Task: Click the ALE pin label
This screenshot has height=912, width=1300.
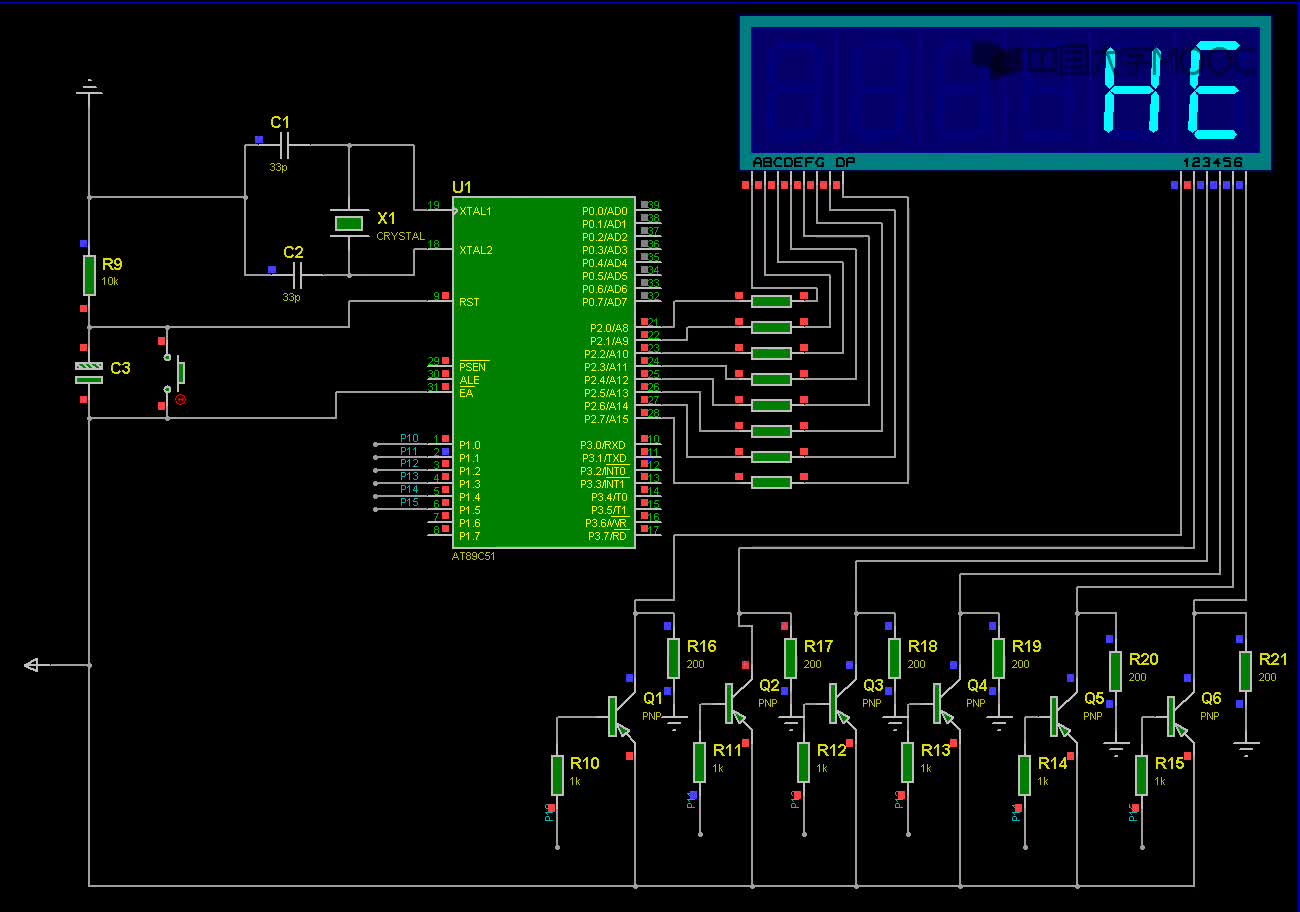Action: 469,380
